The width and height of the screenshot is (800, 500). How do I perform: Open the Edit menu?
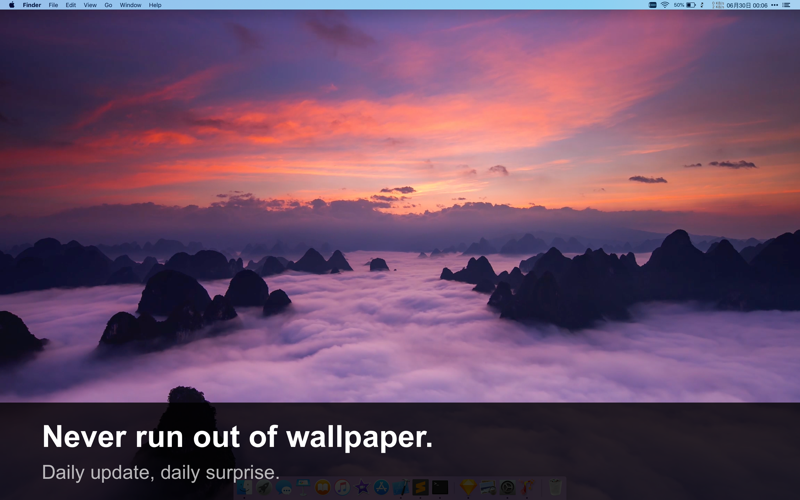[x=71, y=5]
